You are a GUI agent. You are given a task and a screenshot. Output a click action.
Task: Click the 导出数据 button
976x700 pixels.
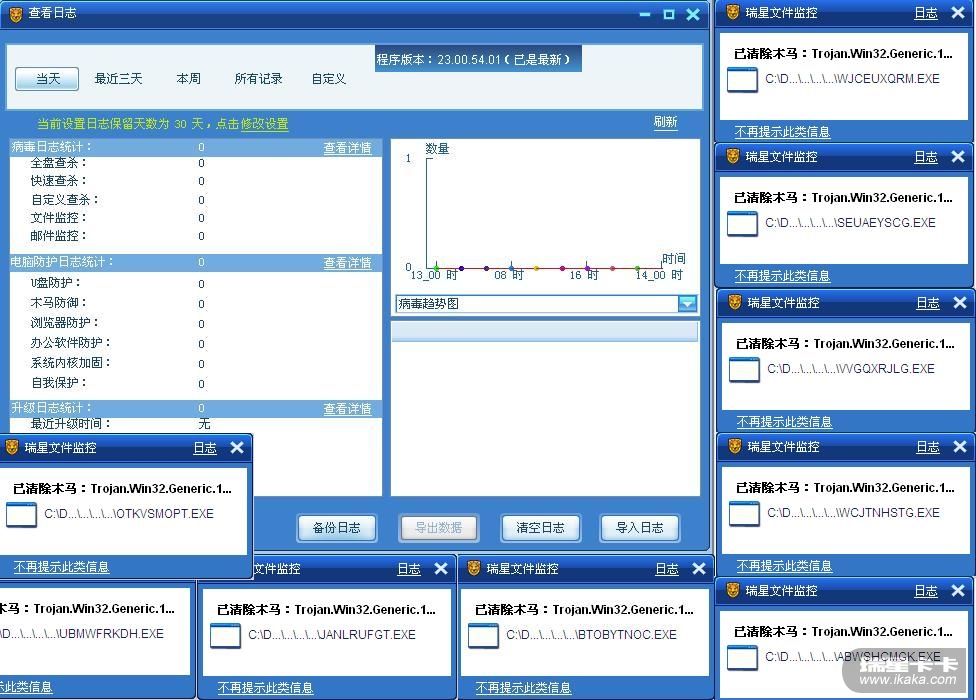point(438,528)
